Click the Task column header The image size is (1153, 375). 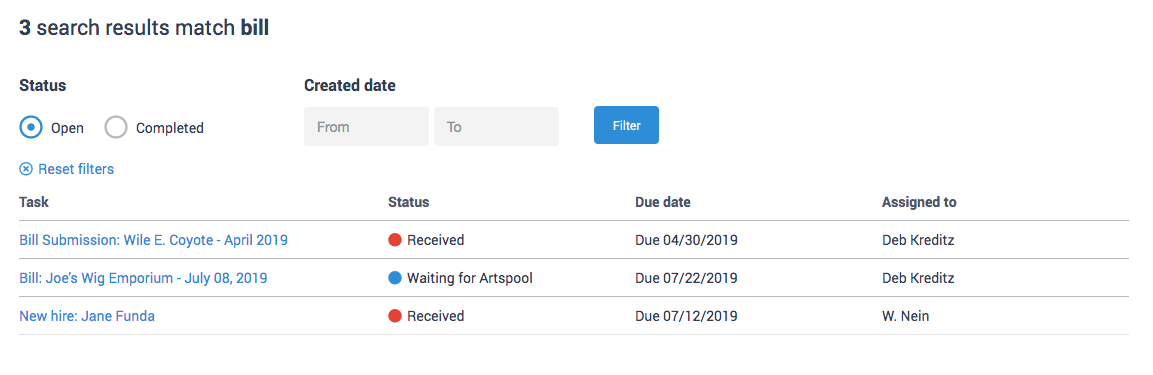[x=34, y=202]
